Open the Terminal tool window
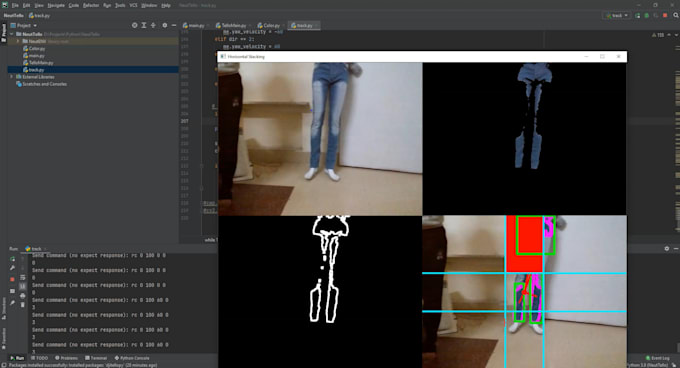This screenshot has width=680, height=368. coord(96,358)
